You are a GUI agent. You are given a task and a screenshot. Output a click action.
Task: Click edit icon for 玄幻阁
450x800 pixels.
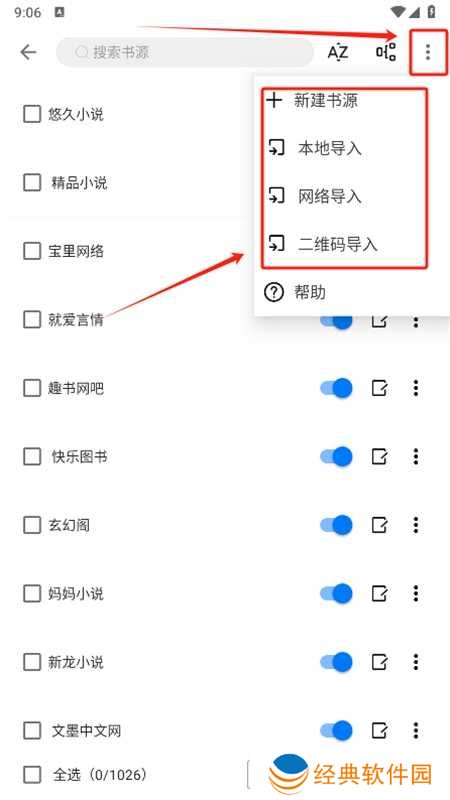379,525
